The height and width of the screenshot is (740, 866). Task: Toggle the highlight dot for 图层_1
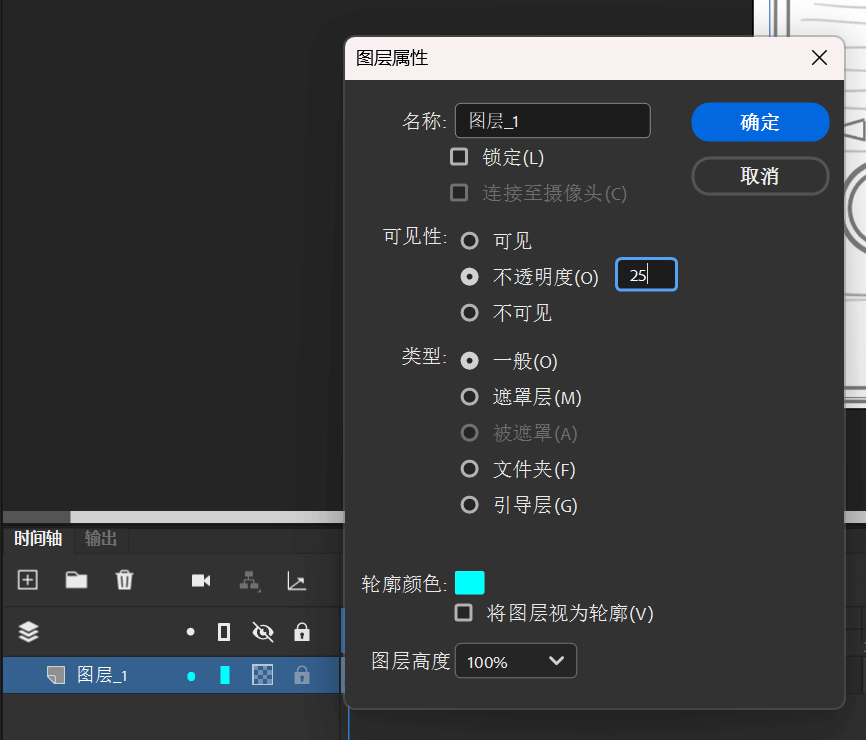coord(191,676)
